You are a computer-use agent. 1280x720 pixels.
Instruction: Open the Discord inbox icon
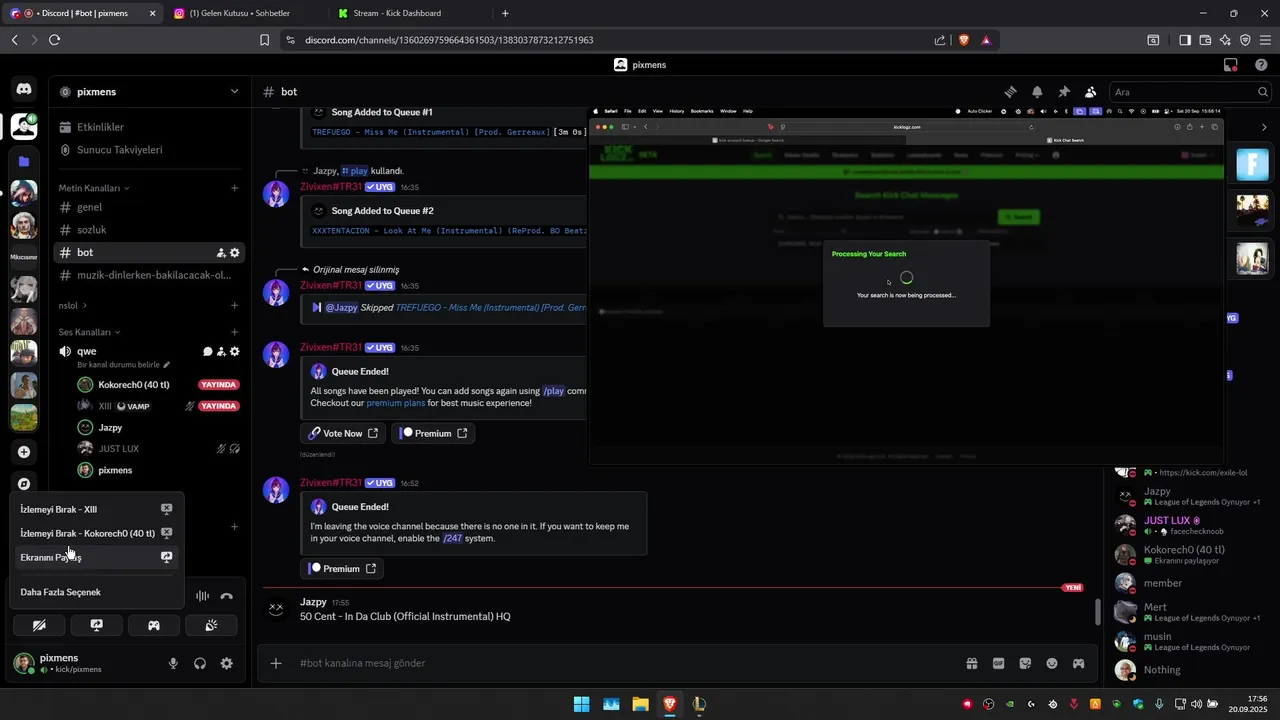click(x=1231, y=65)
